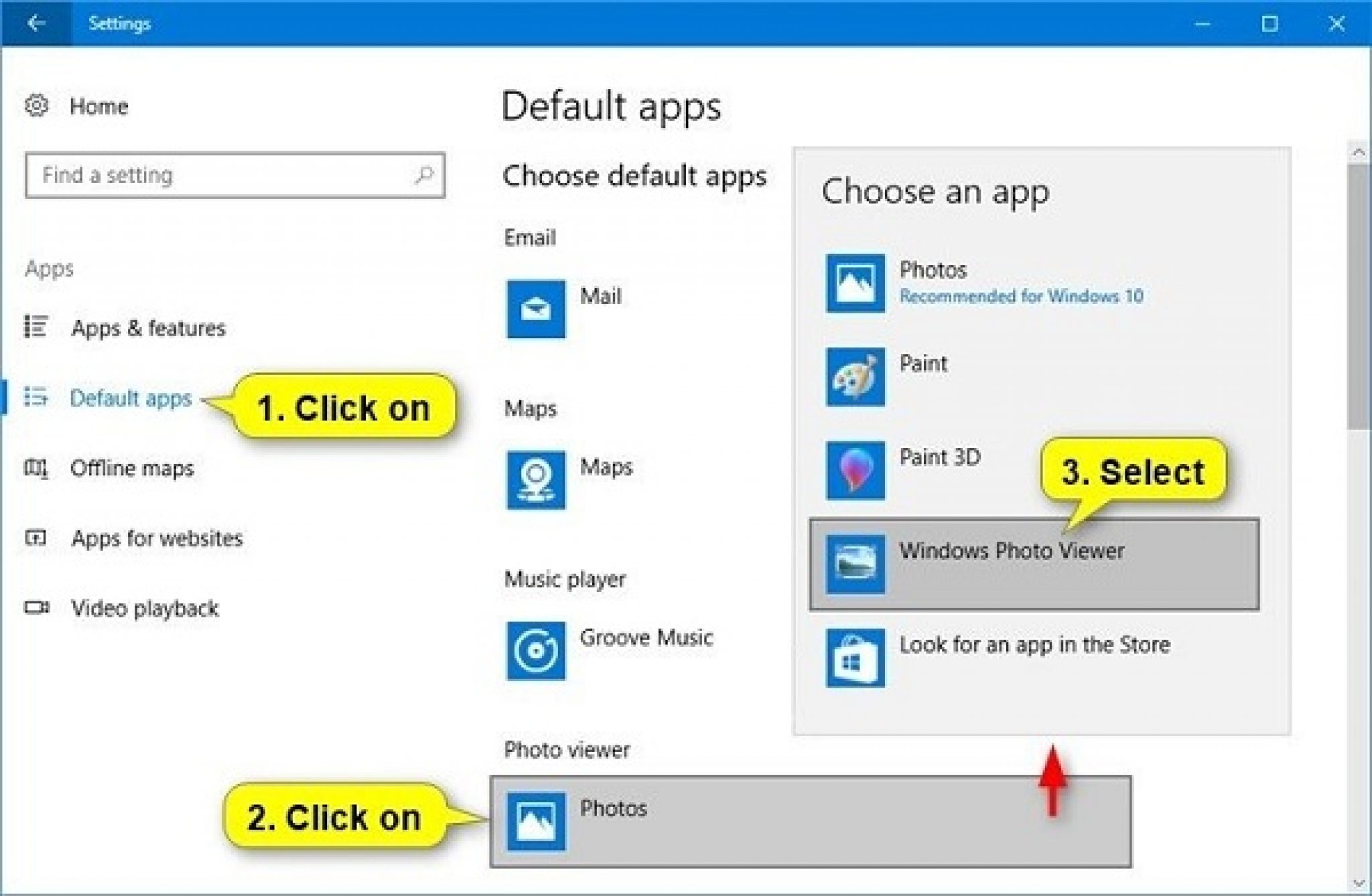Click Photos icon under Photo viewer
The width and height of the screenshot is (1372, 896).
click(x=536, y=822)
